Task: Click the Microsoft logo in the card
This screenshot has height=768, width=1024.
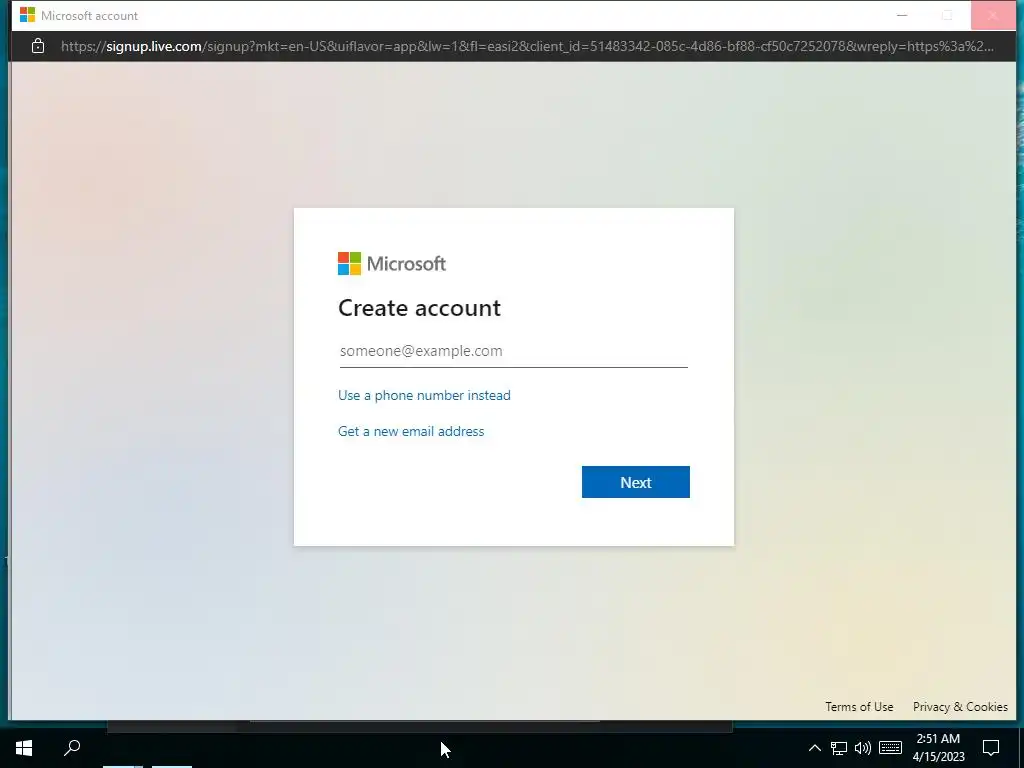Action: pyautogui.click(x=392, y=264)
